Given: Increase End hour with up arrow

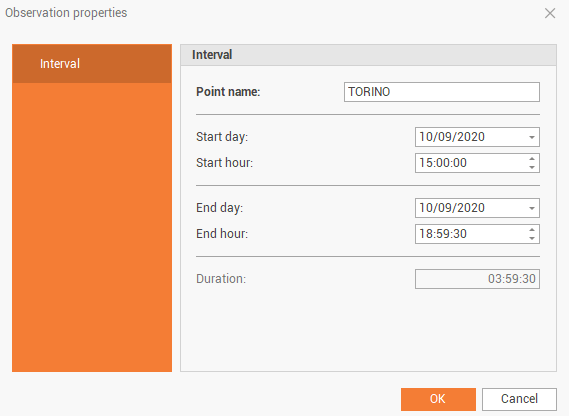Looking at the screenshot, I should pyautogui.click(x=532, y=230).
